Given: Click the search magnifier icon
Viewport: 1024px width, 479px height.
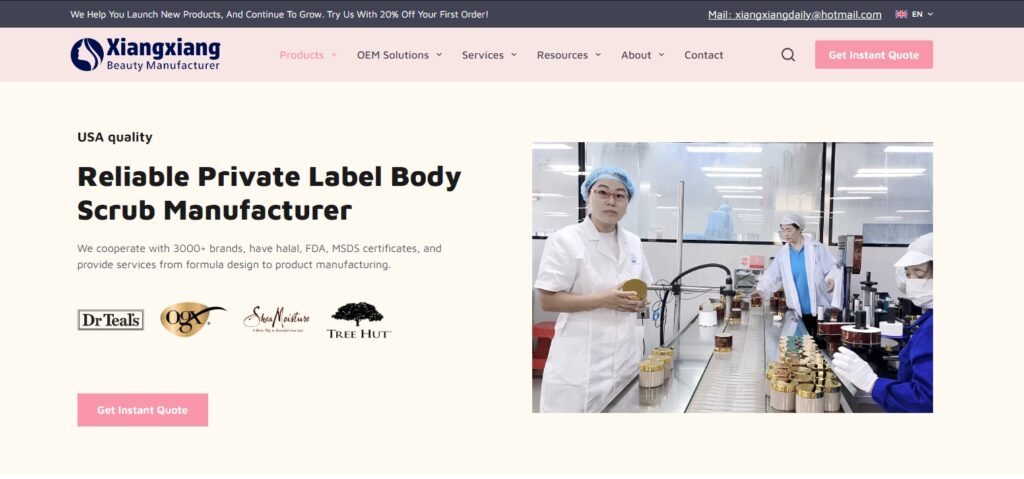Looking at the screenshot, I should pos(788,55).
